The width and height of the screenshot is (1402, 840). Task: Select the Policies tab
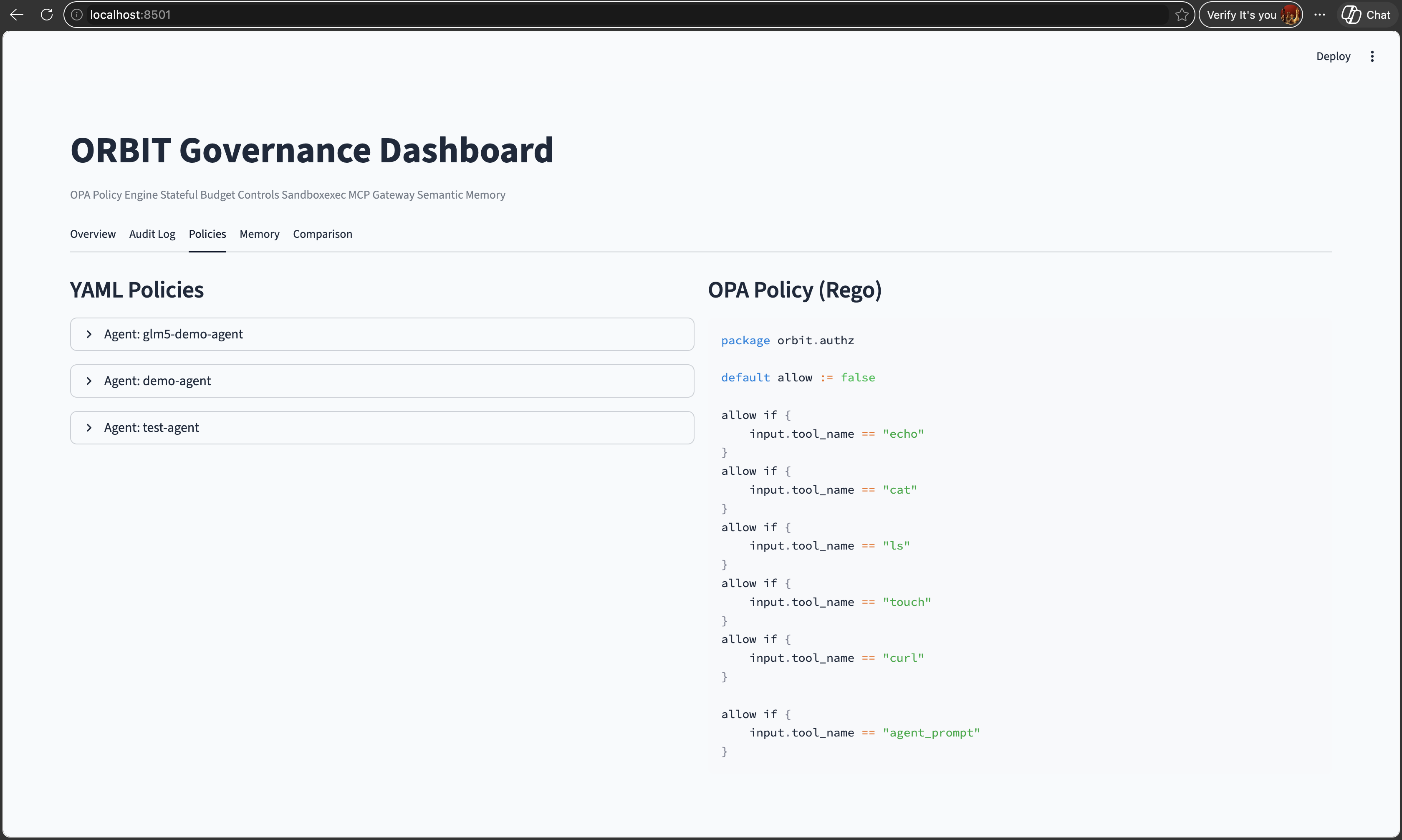click(207, 234)
